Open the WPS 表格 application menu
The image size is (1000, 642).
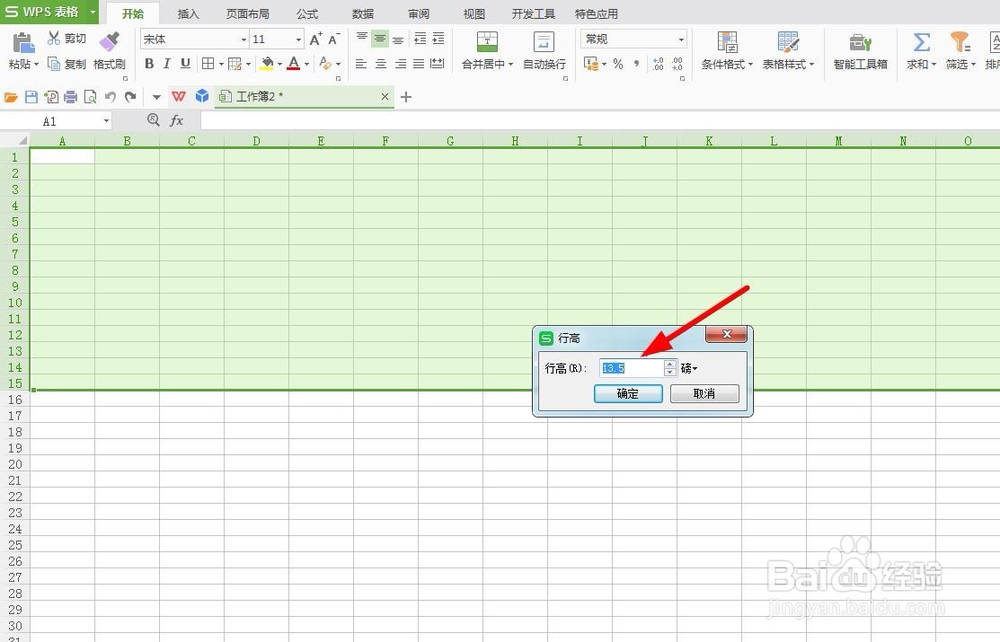click(48, 11)
